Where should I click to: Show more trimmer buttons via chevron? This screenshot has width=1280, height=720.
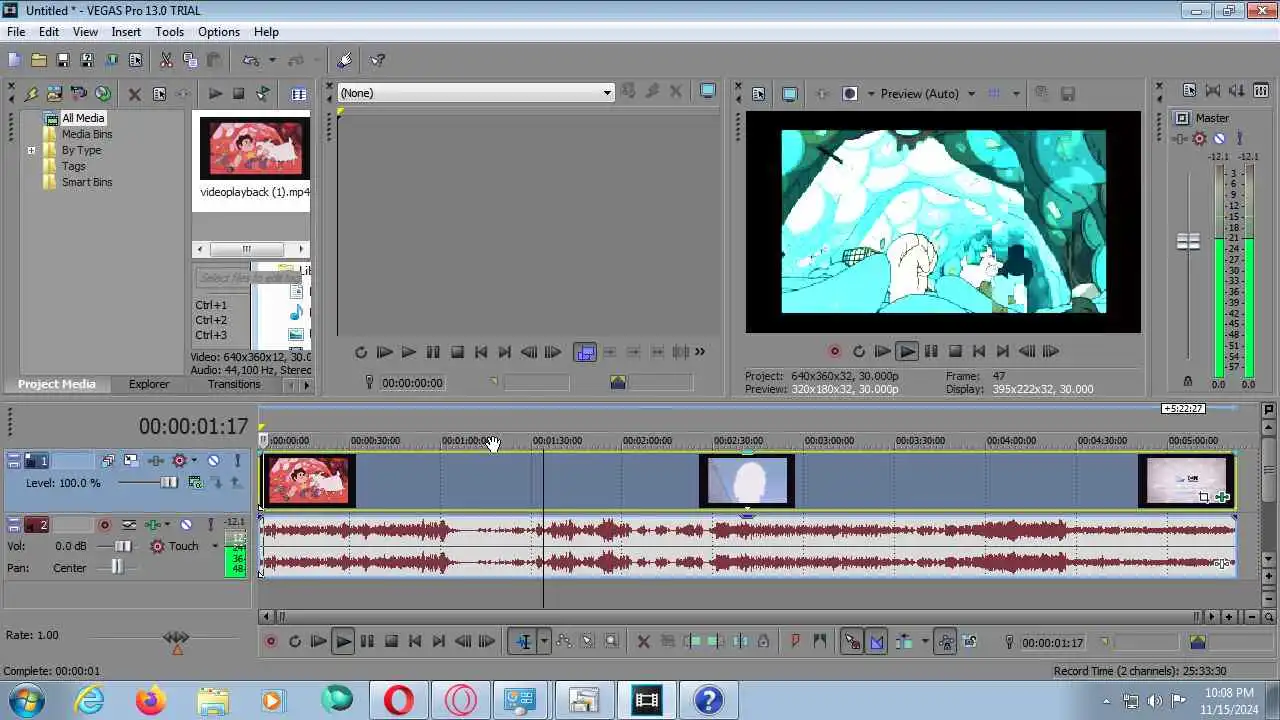coord(700,351)
